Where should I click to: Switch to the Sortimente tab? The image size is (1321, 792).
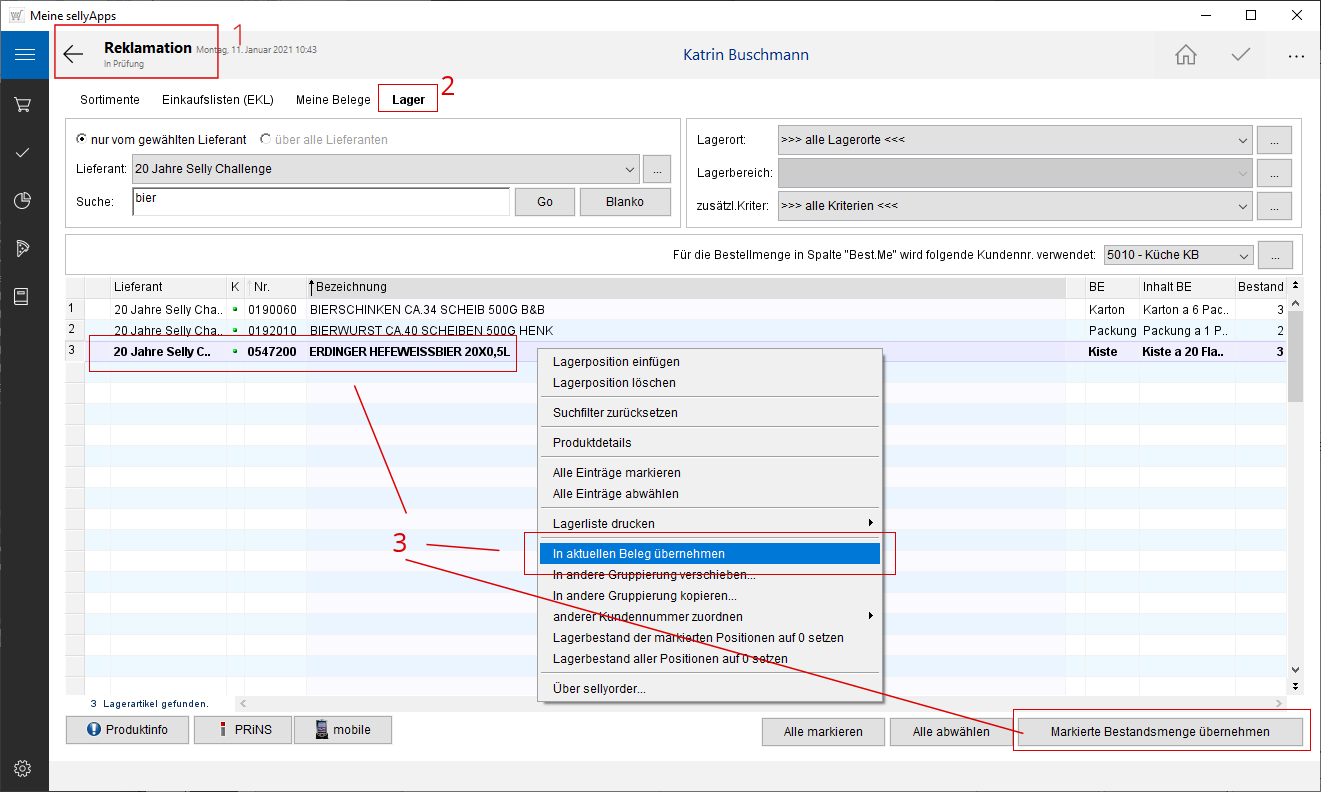click(109, 100)
